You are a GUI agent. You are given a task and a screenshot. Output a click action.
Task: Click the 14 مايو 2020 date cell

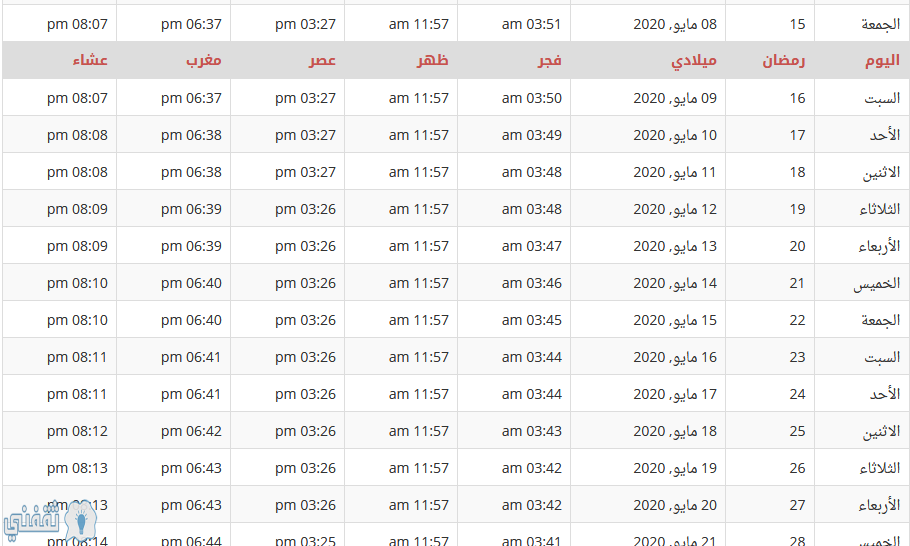(x=675, y=283)
